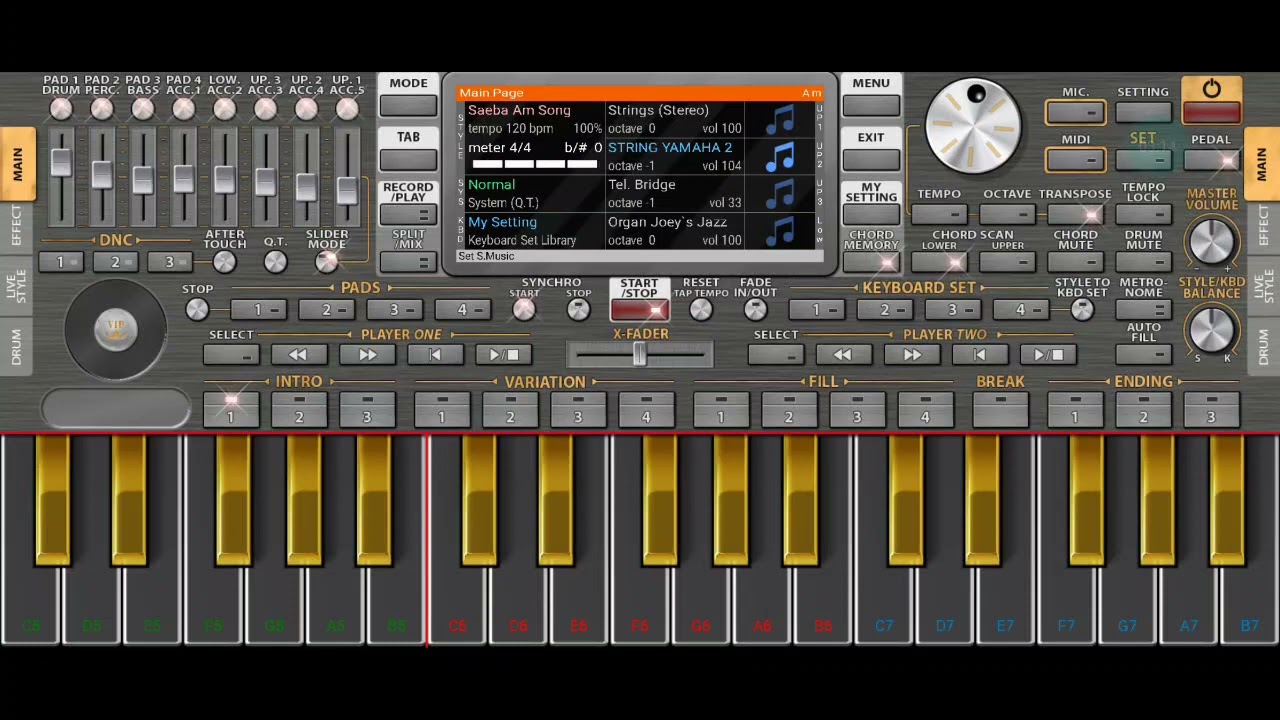Select the Strings (Stereo) music note icon
This screenshot has width=1280, height=720.
780,120
